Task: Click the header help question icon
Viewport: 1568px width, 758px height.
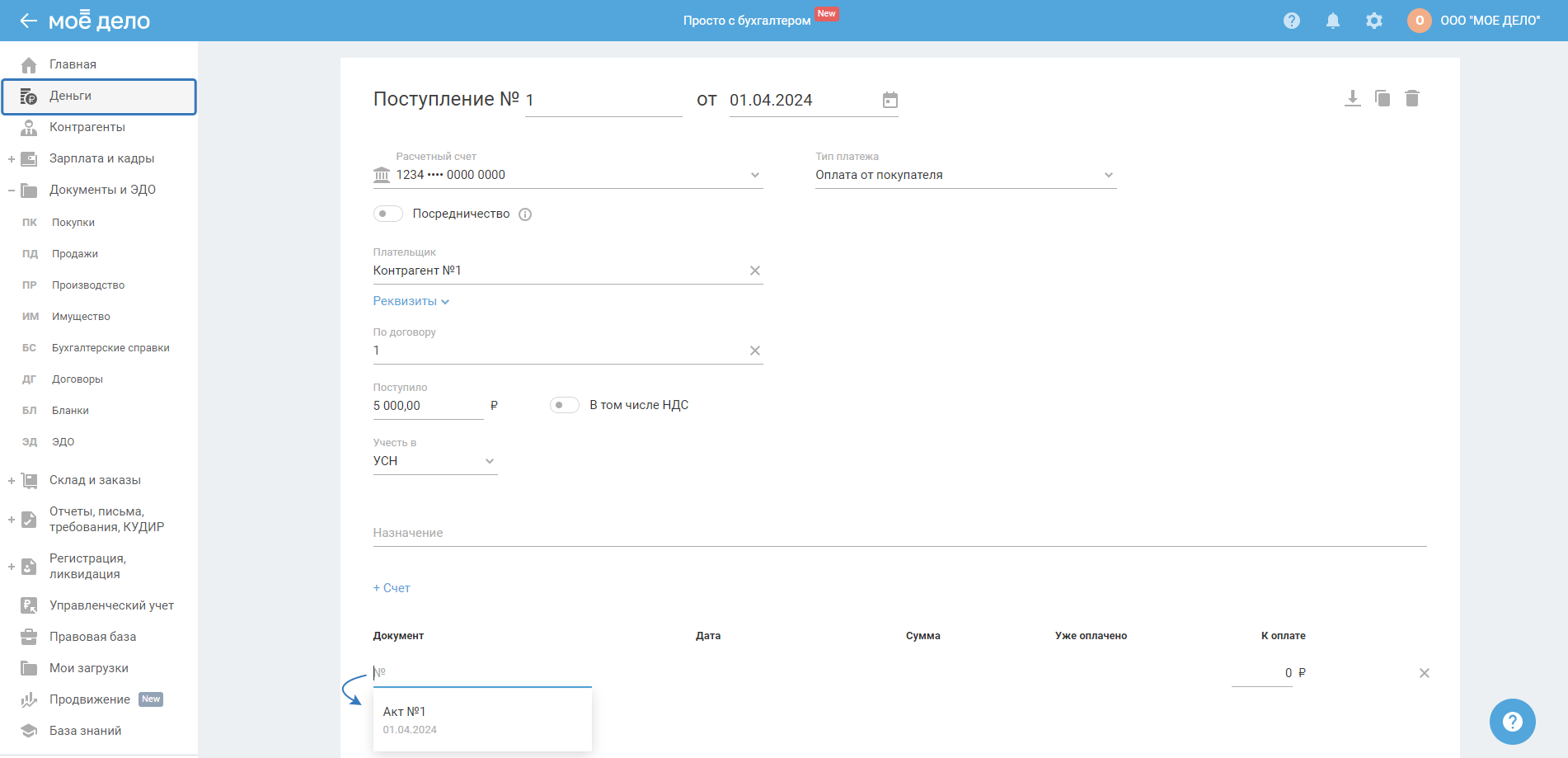Action: (x=1291, y=21)
